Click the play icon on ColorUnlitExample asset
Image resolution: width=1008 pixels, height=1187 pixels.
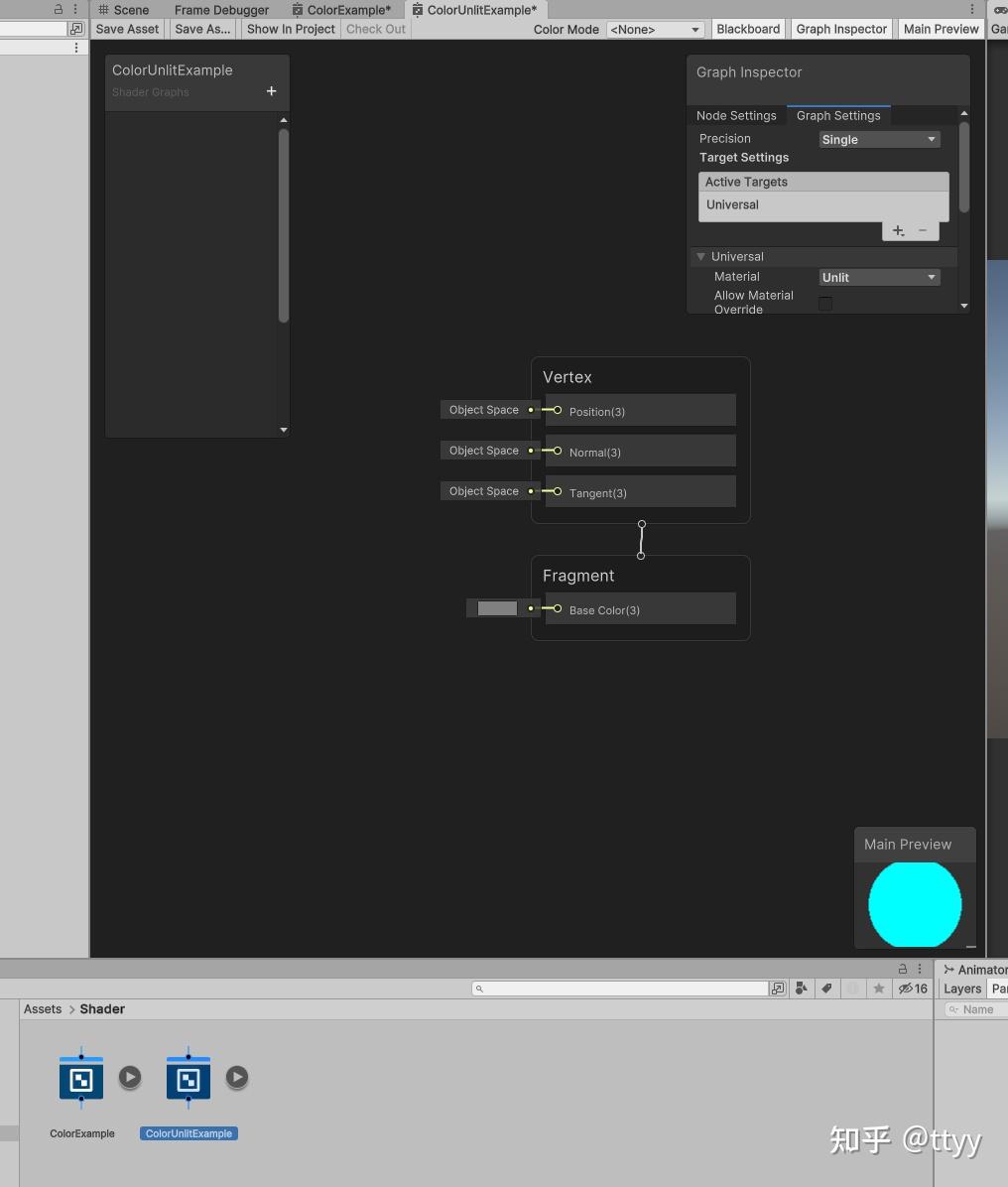pos(237,1077)
